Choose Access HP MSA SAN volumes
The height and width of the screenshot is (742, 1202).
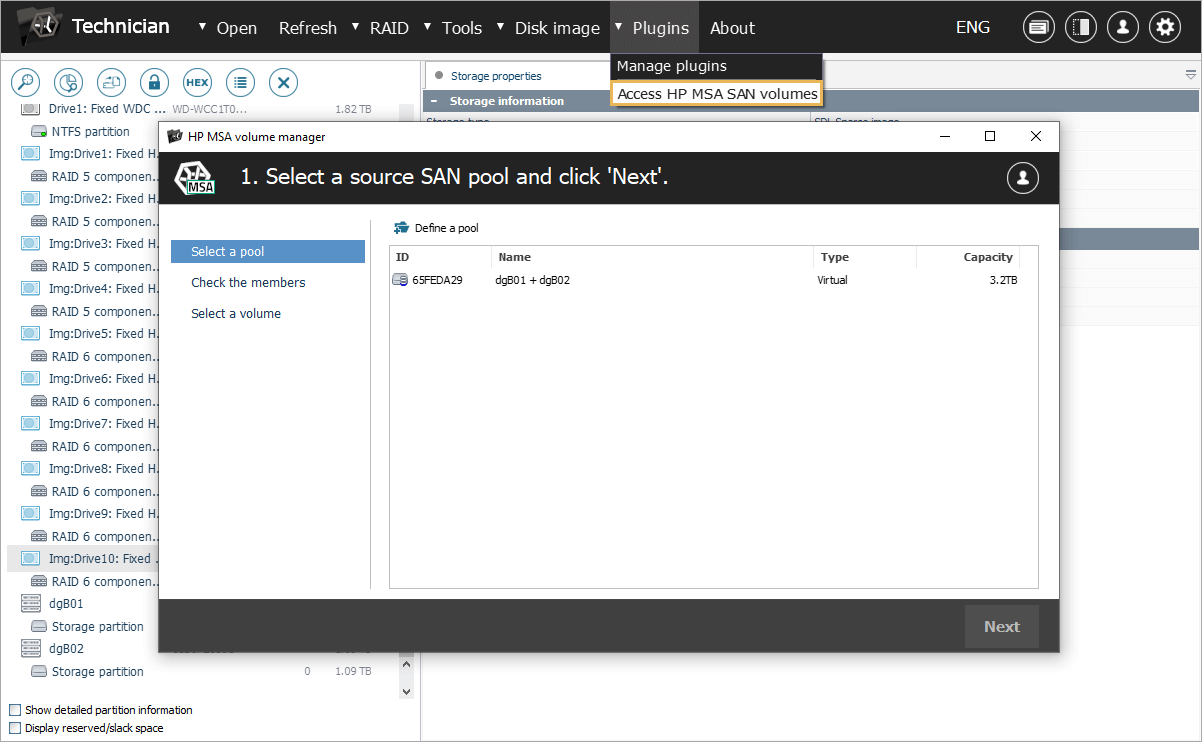click(717, 94)
